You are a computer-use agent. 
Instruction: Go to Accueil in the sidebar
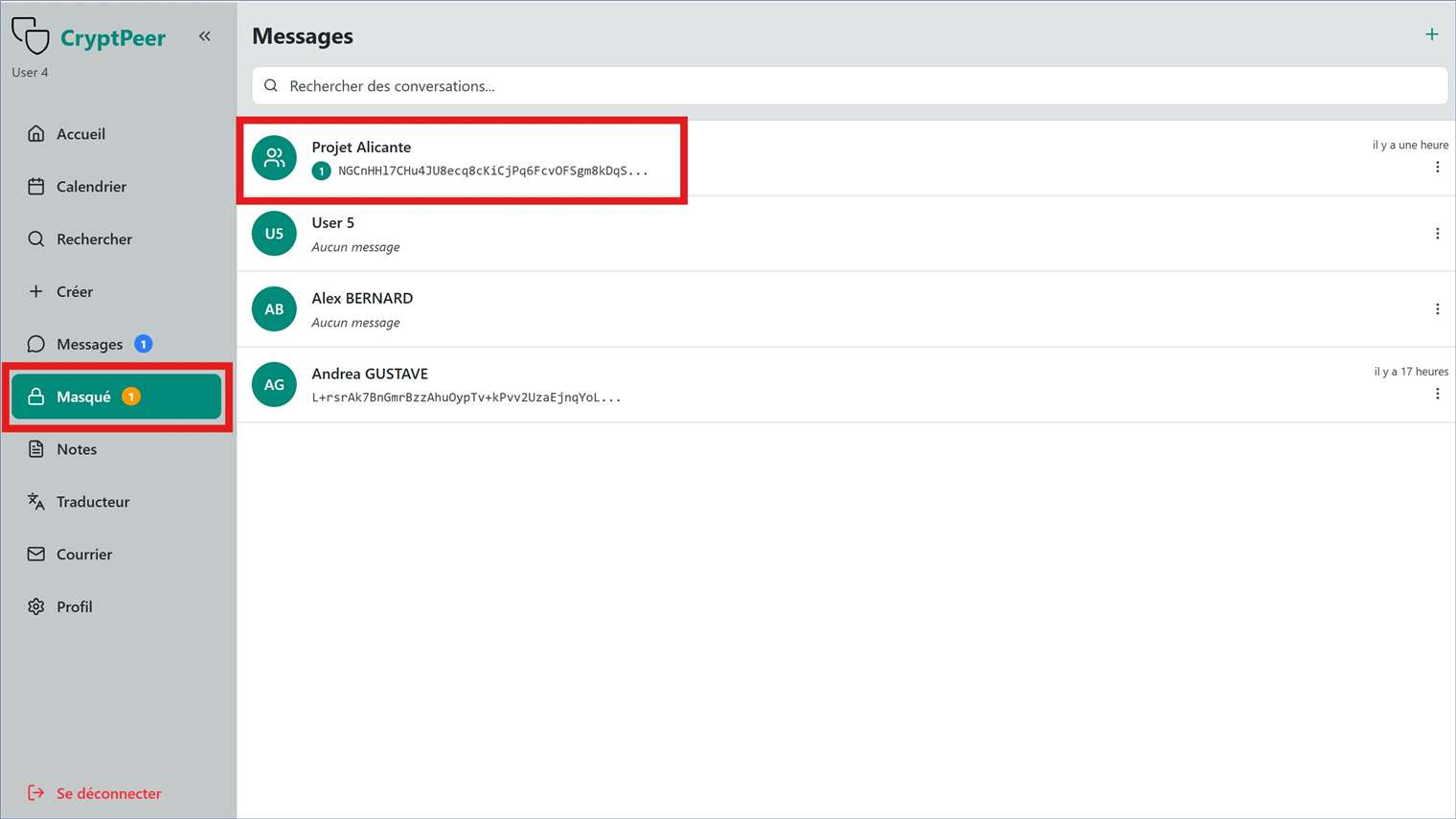(80, 134)
